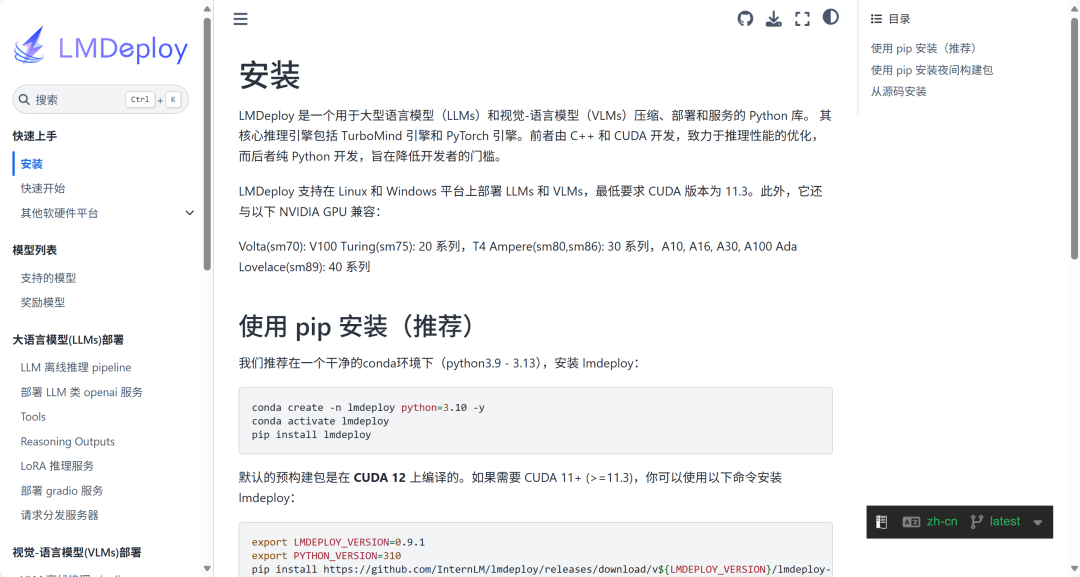The image size is (1080, 577).
Task: Click the Ctrl key hint
Action: click(140, 100)
